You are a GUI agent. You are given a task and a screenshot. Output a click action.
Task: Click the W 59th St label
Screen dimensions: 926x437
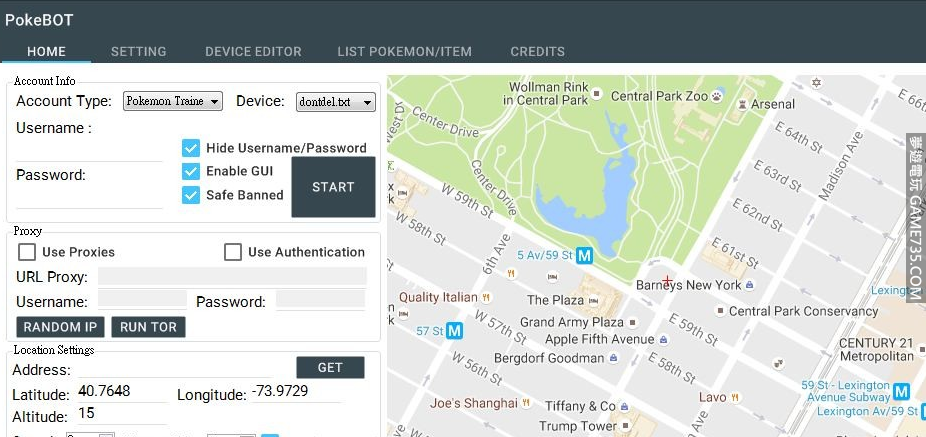(x=468, y=200)
